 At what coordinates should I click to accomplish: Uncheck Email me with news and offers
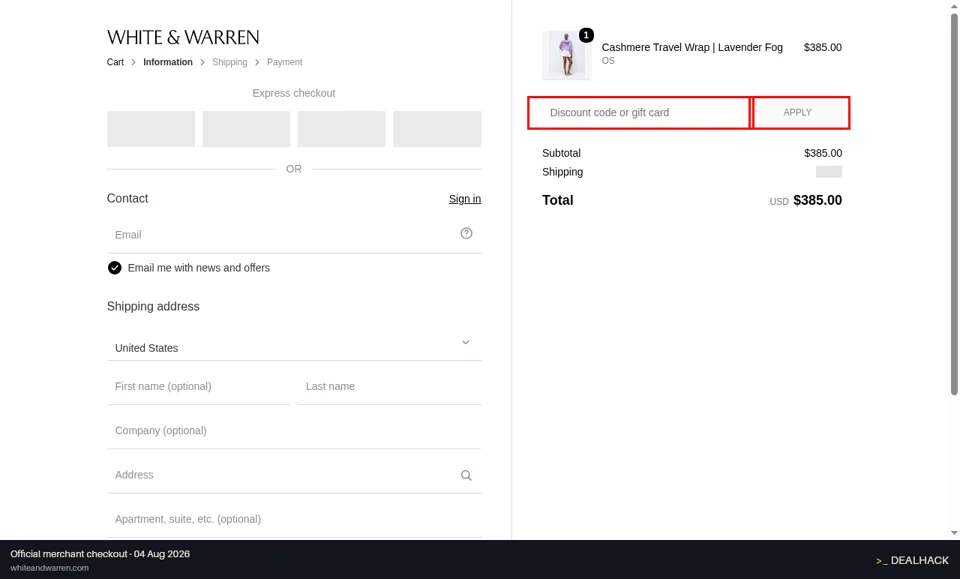click(114, 267)
